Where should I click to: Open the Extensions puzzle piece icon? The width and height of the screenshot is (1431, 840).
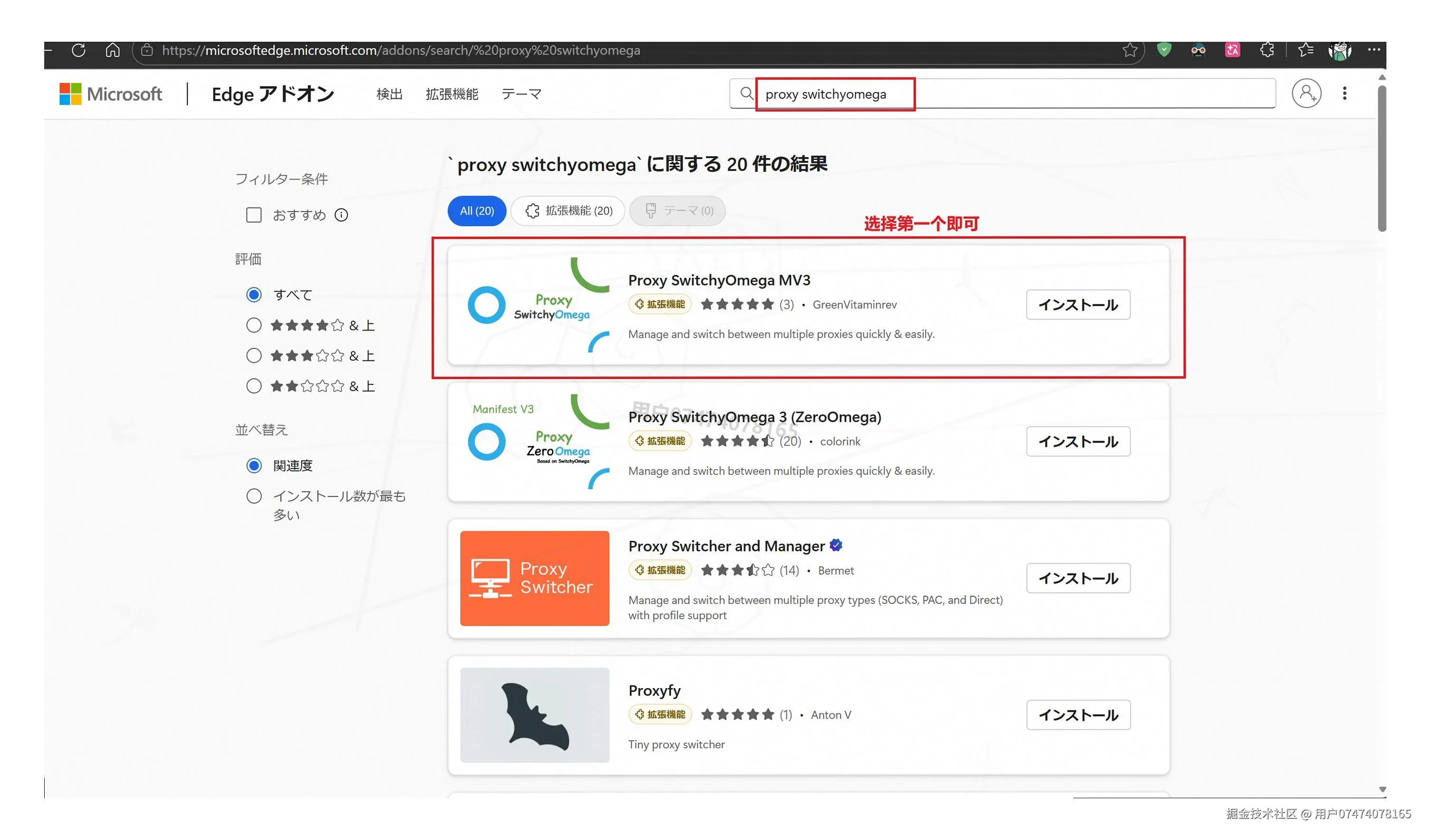pyautogui.click(x=1266, y=50)
